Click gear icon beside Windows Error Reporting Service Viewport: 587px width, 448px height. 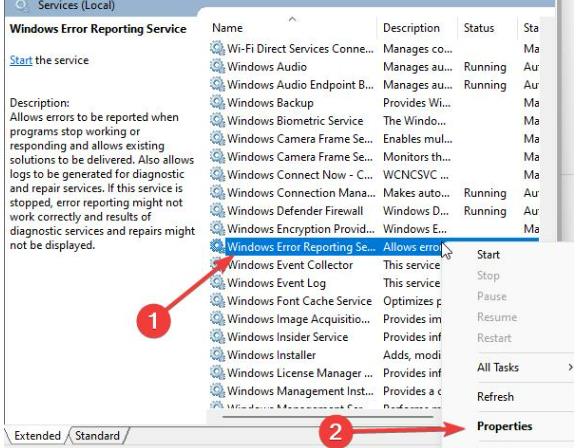(x=217, y=246)
